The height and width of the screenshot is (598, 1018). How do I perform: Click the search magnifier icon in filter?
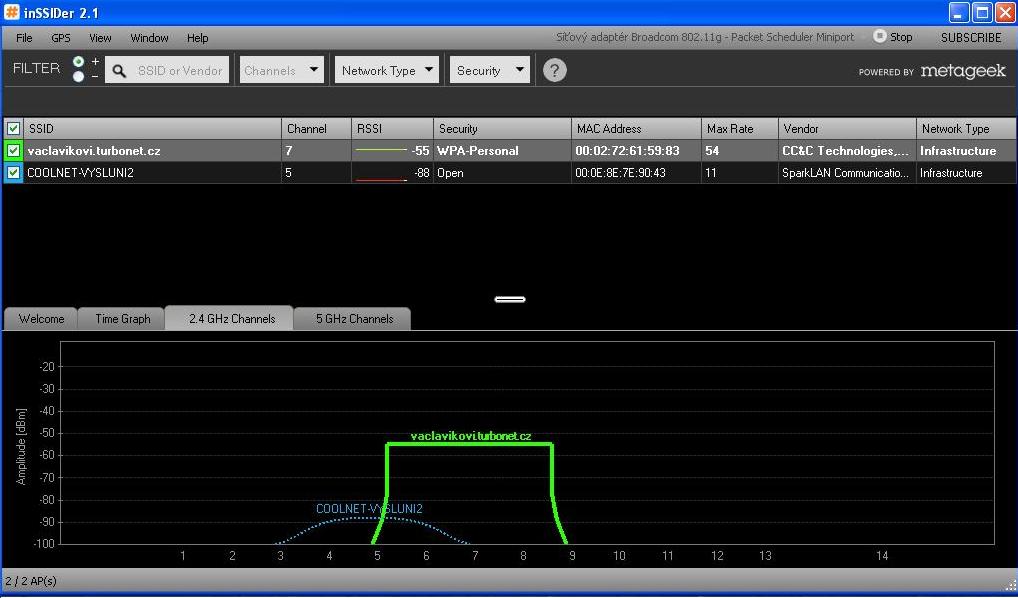pos(119,71)
